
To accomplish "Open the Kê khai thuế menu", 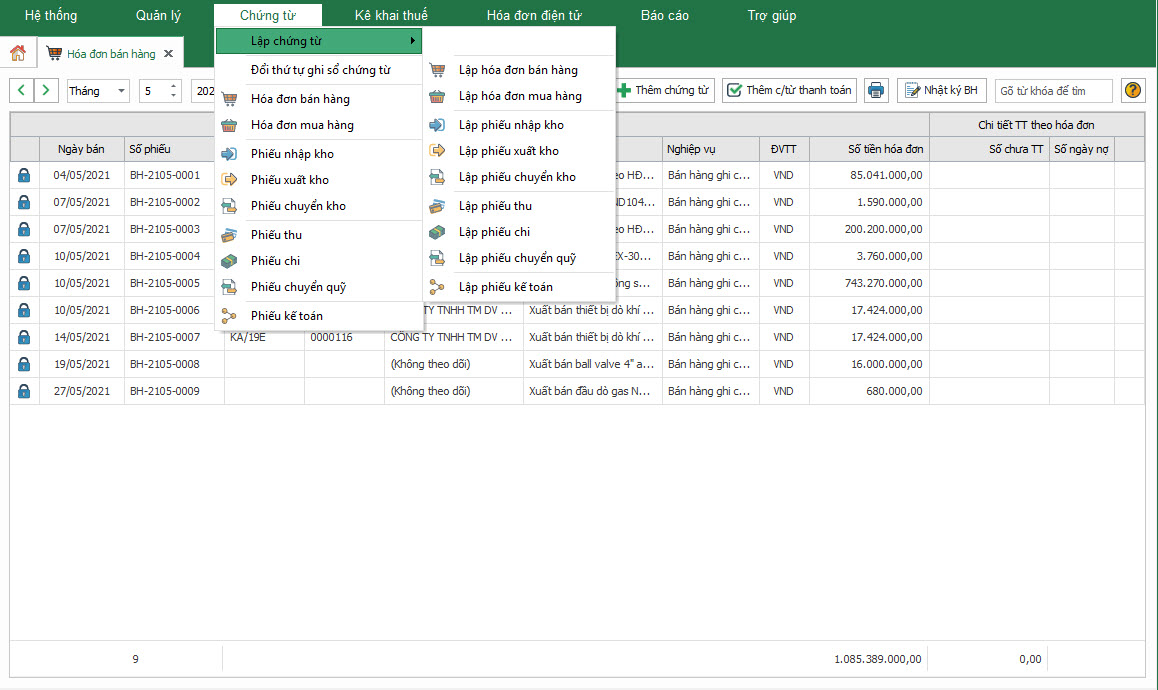I will pyautogui.click(x=391, y=16).
